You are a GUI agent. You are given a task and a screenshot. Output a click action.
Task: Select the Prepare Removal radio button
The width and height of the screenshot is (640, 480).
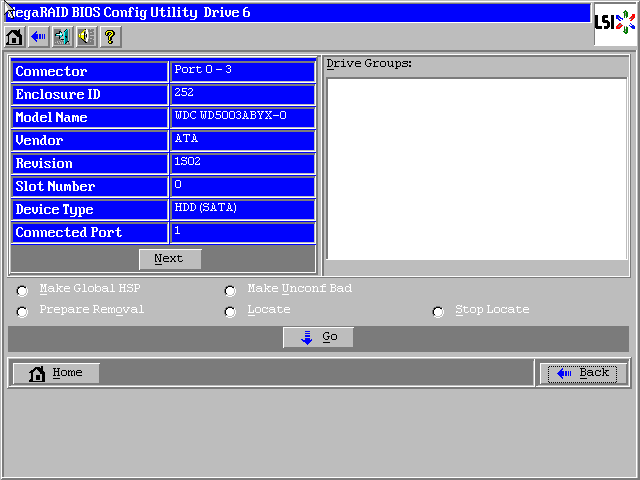[x=22, y=312]
